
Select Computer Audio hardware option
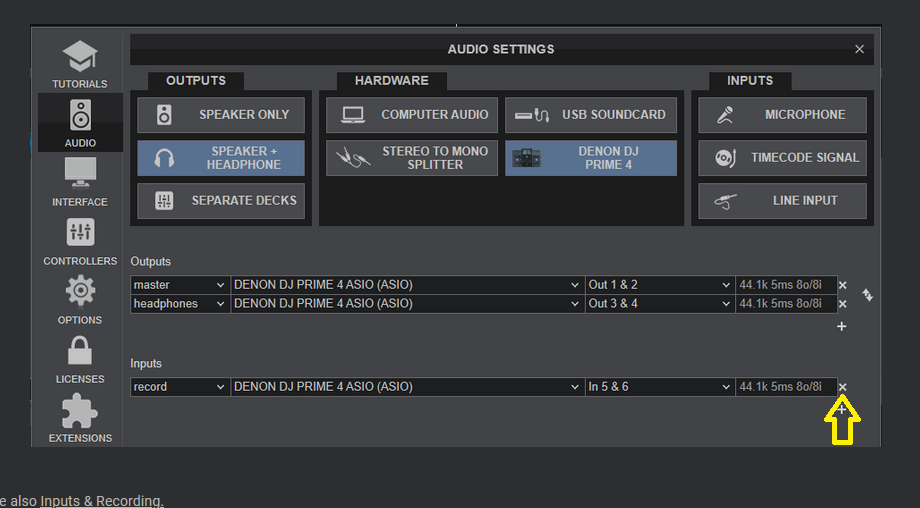click(412, 115)
